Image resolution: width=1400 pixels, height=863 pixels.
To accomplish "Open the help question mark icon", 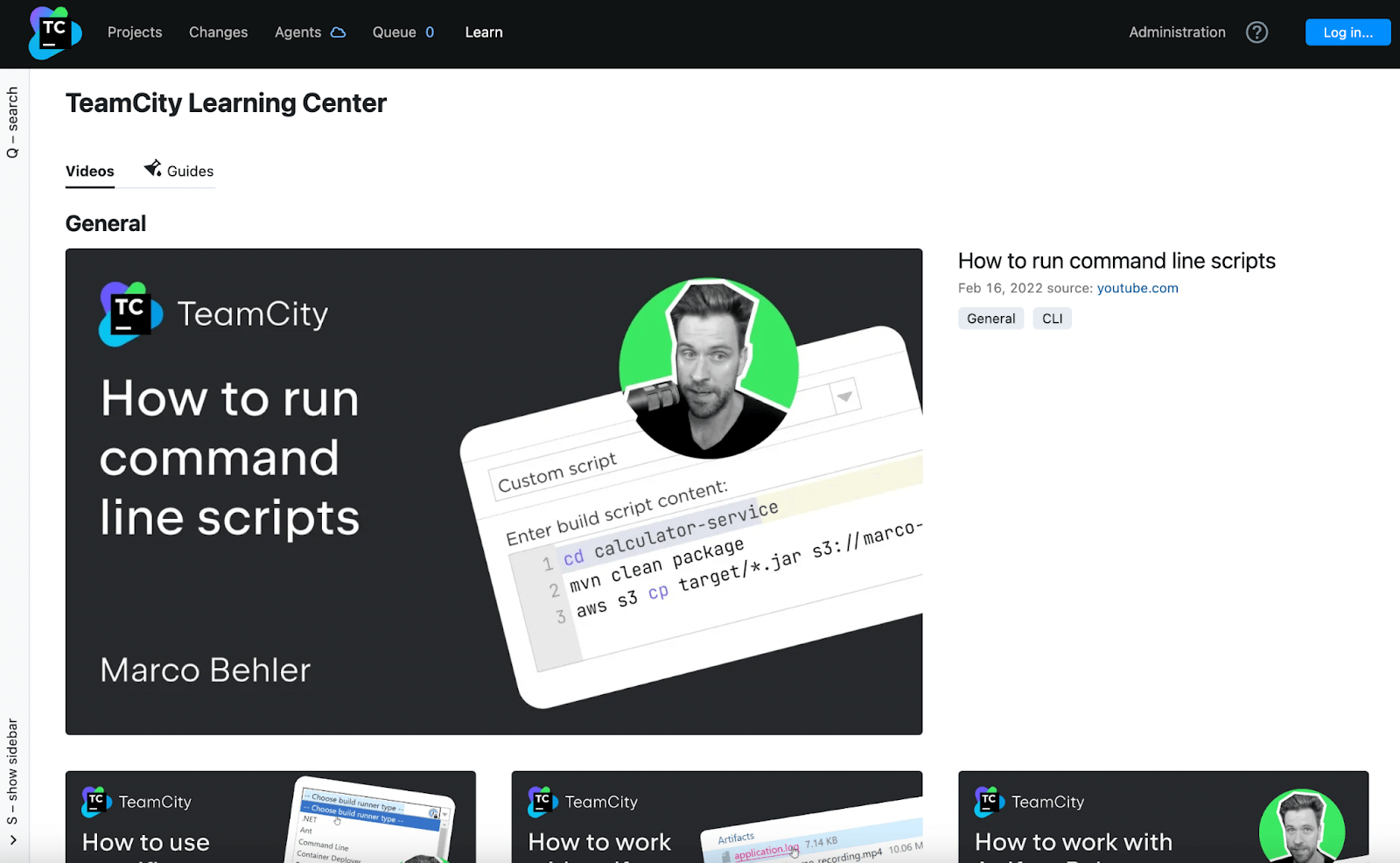I will (1256, 32).
